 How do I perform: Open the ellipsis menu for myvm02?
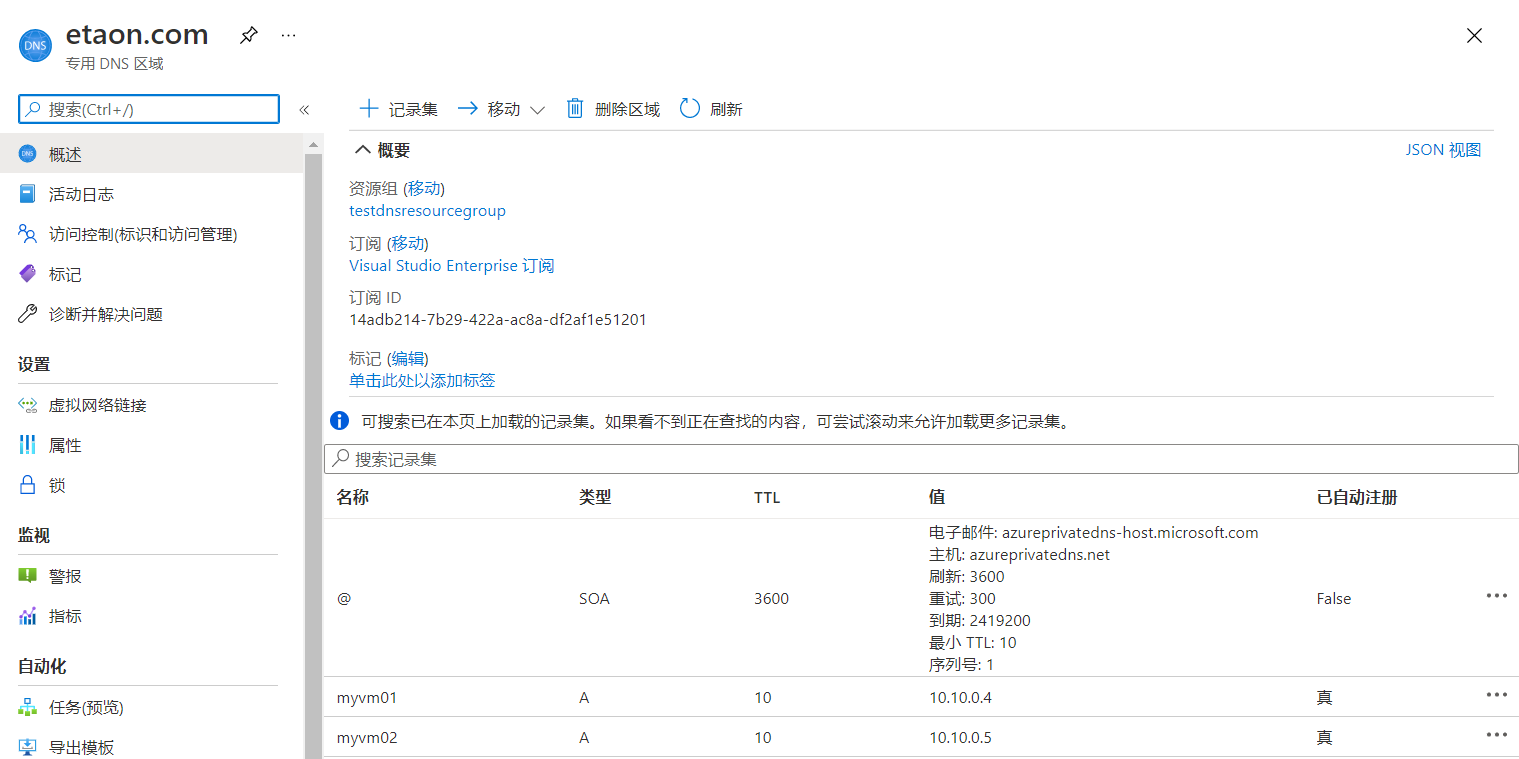tap(1496, 734)
